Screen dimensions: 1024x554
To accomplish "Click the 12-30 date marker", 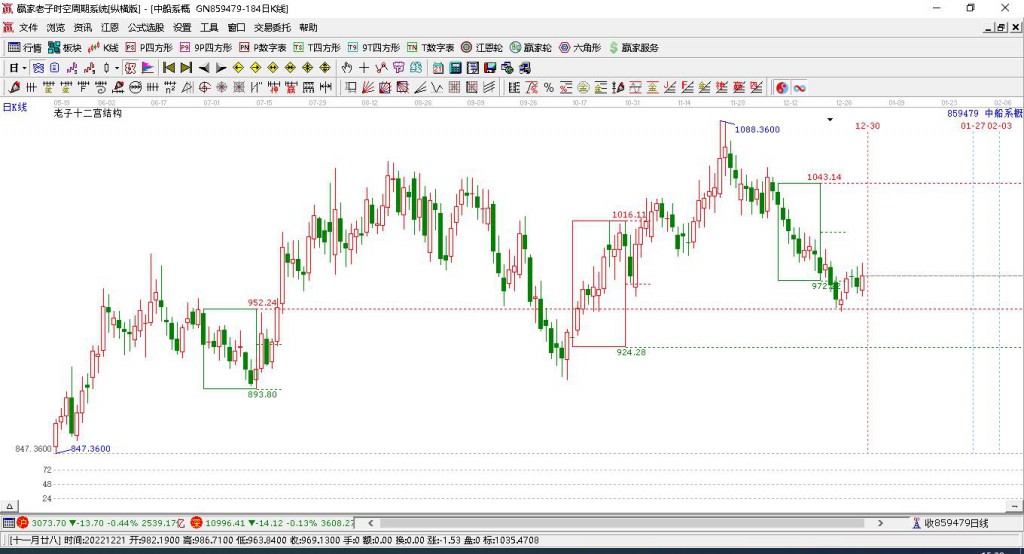I will click(x=867, y=126).
